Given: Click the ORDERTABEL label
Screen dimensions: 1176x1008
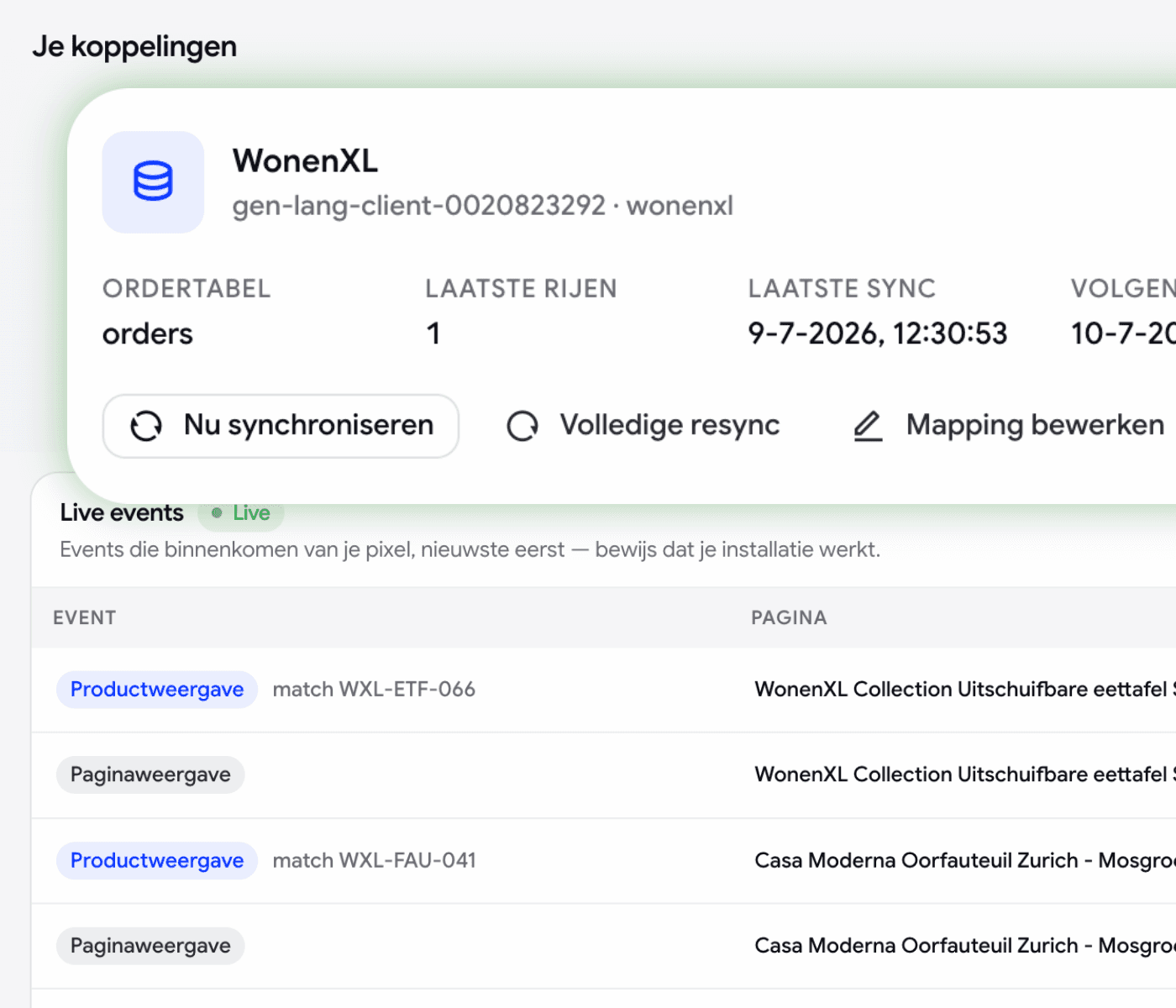Looking at the screenshot, I should 186,289.
